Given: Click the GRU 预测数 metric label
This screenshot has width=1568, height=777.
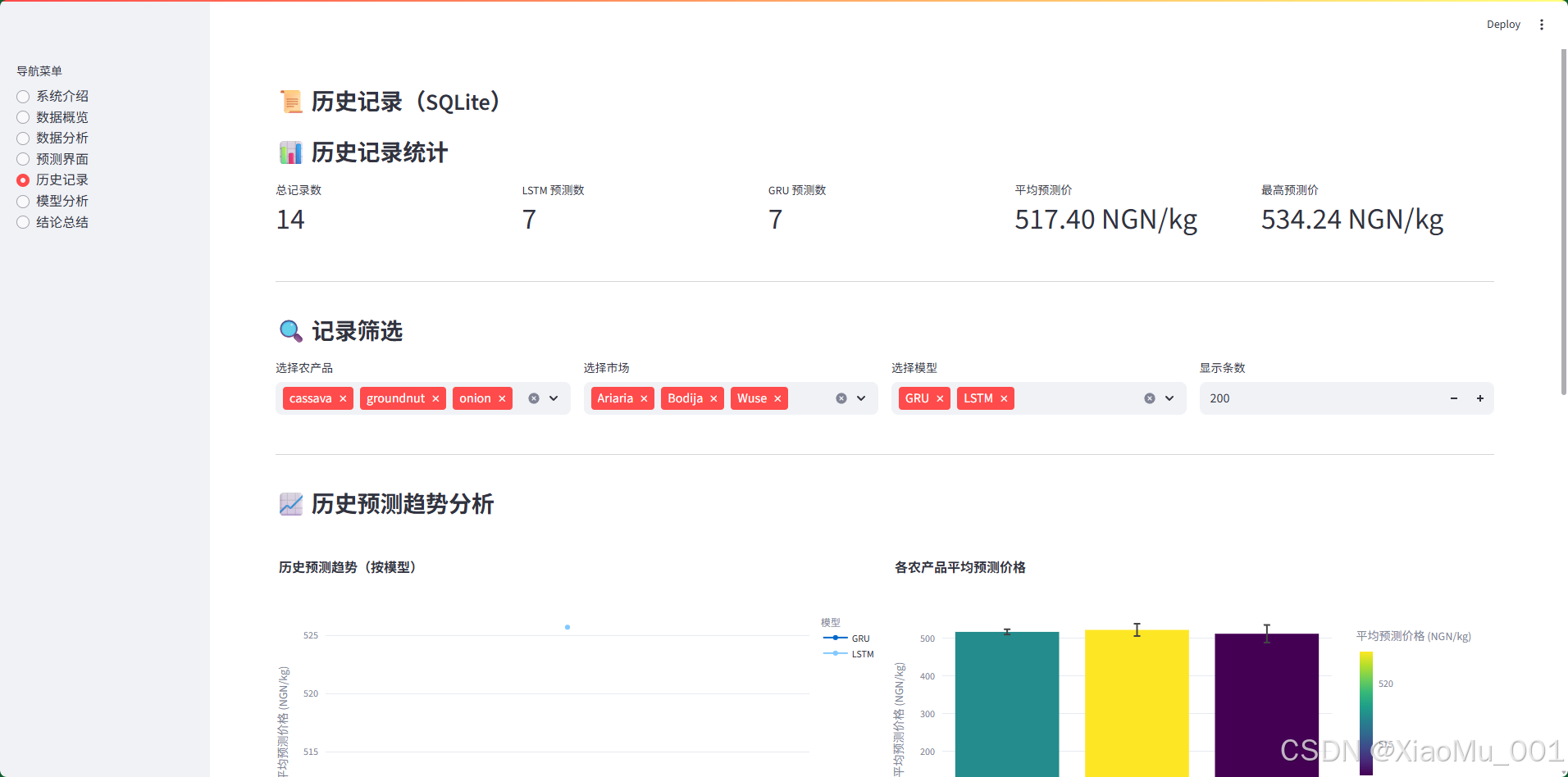Looking at the screenshot, I should click(x=797, y=190).
